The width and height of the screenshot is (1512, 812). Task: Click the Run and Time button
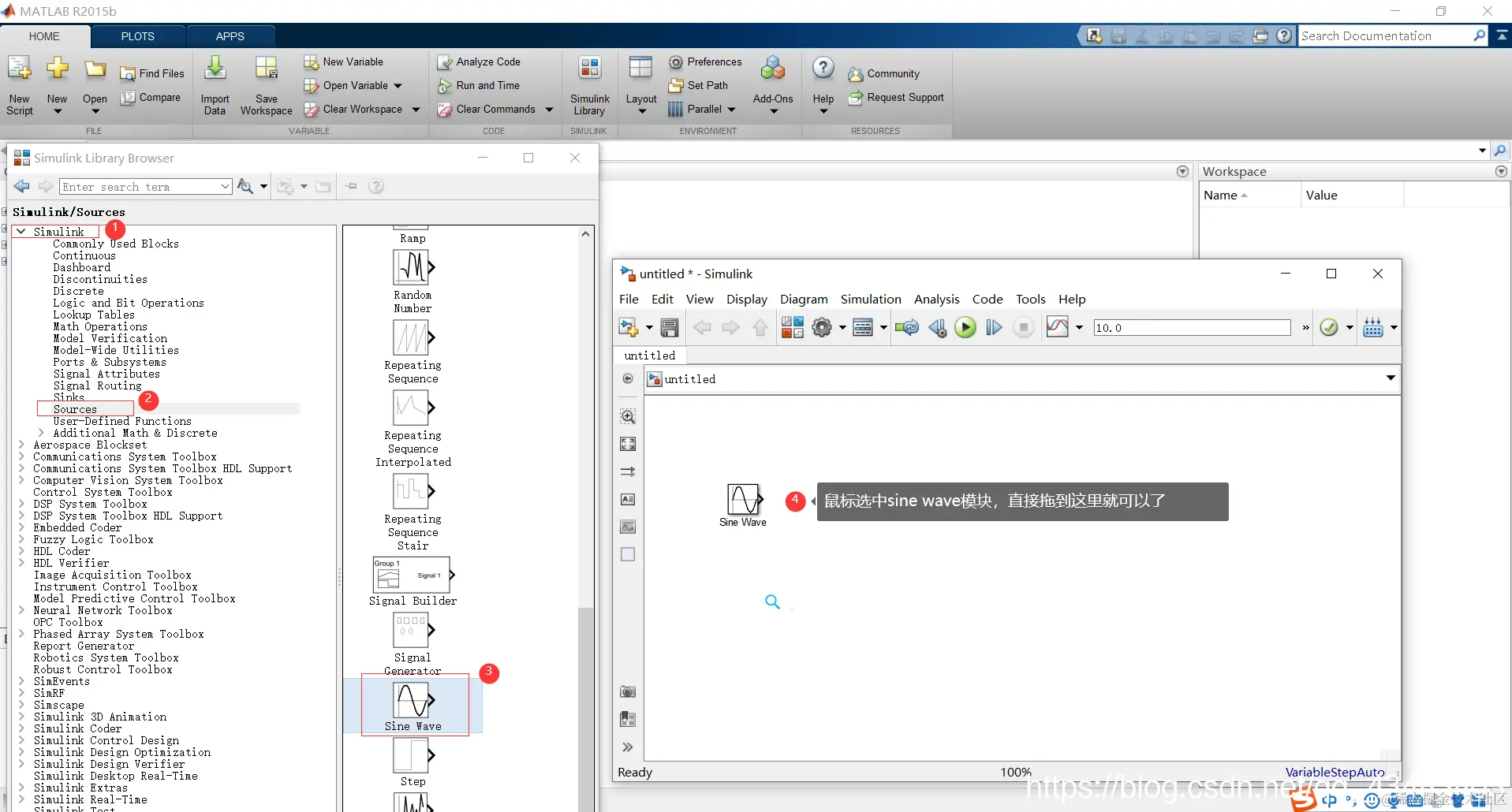click(479, 85)
